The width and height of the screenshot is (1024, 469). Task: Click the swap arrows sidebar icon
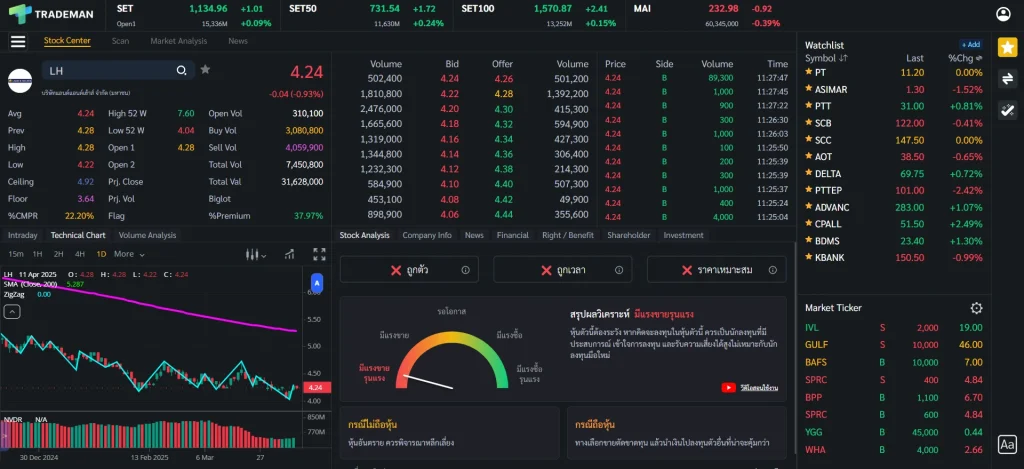[1007, 79]
